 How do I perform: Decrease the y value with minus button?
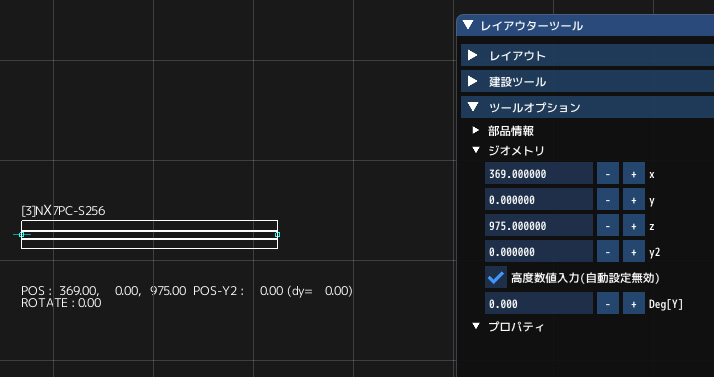point(608,199)
